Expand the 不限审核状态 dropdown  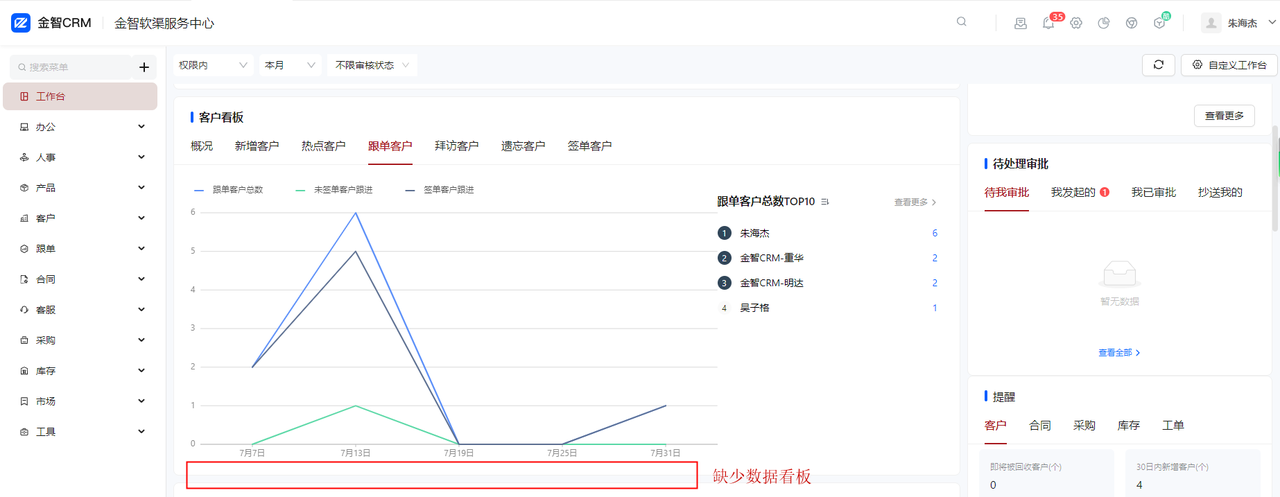pos(371,65)
